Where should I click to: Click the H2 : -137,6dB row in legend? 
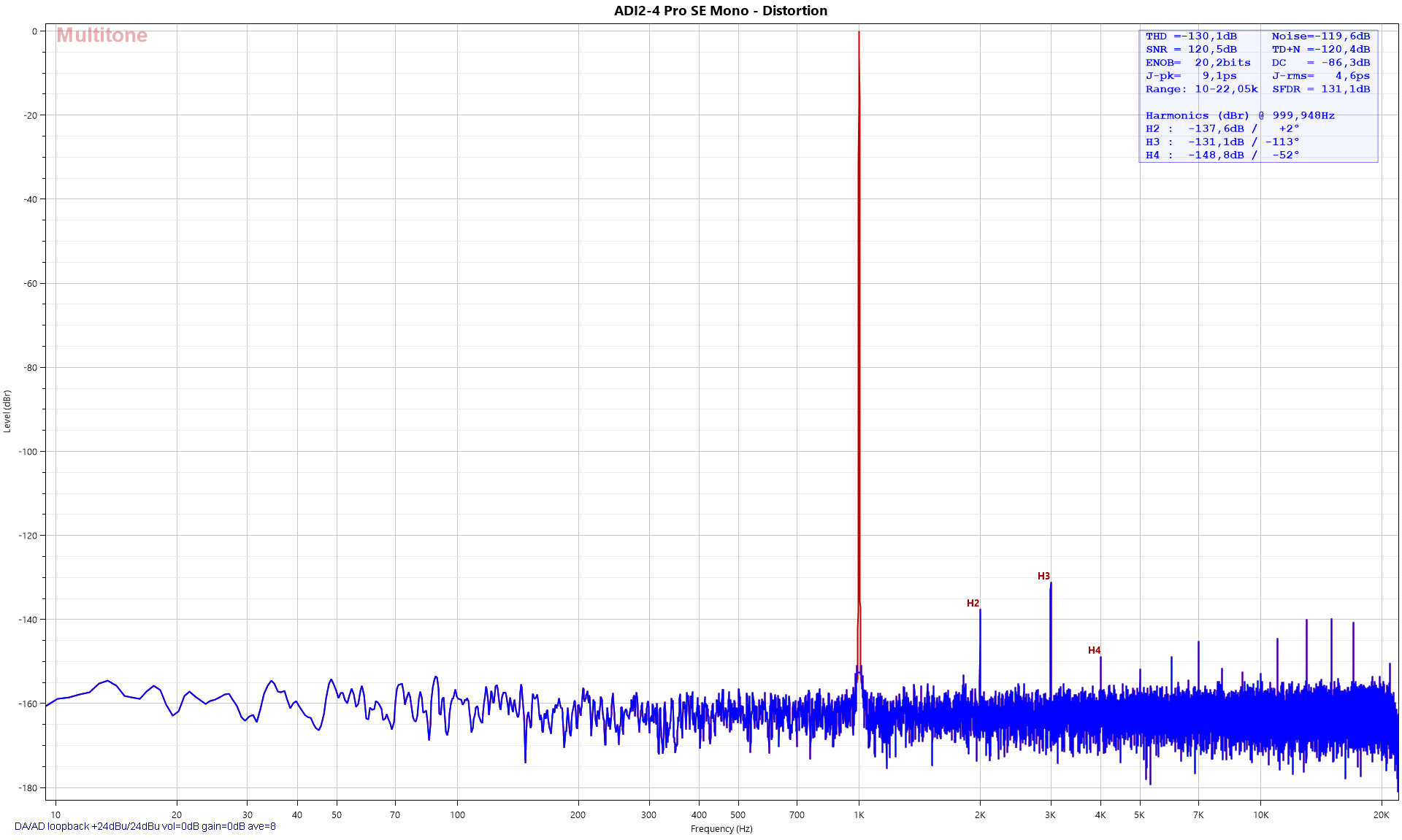(1222, 128)
